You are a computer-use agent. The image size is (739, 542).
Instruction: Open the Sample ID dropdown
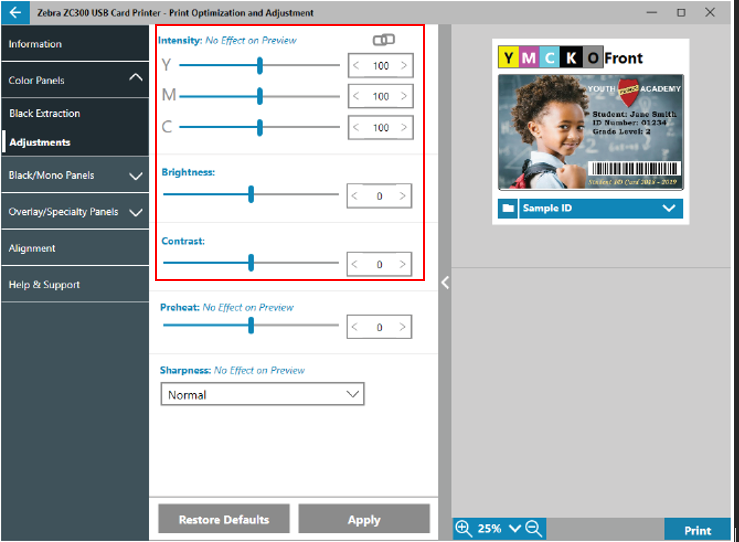coord(600,208)
